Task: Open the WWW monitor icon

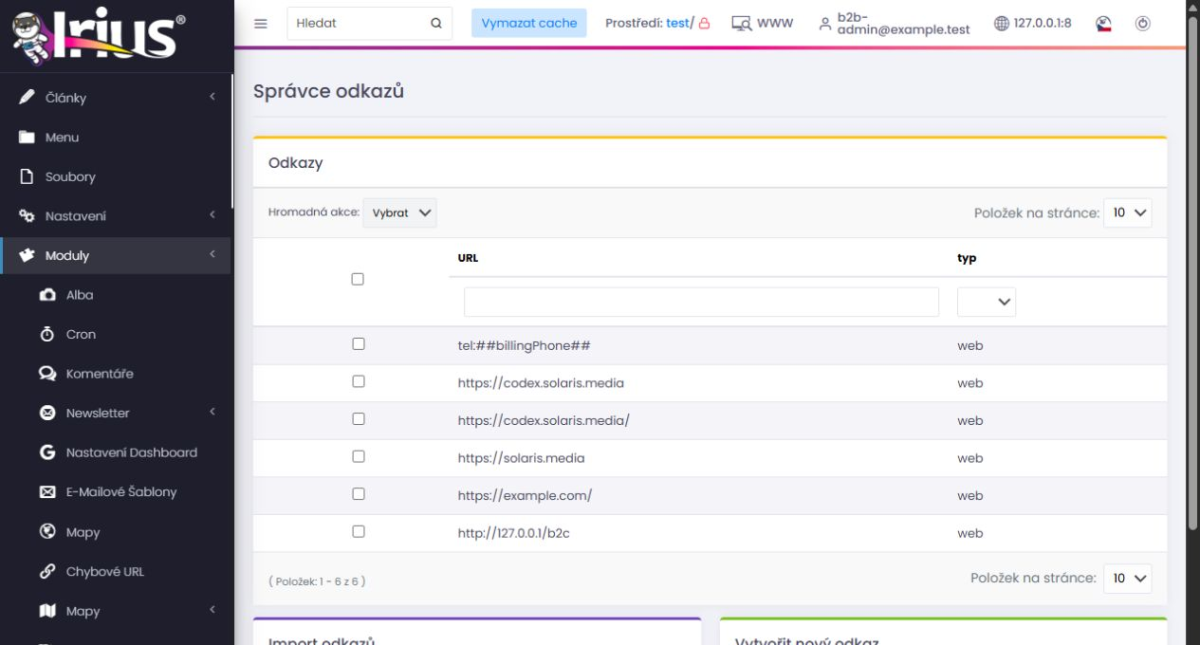Action: click(741, 23)
